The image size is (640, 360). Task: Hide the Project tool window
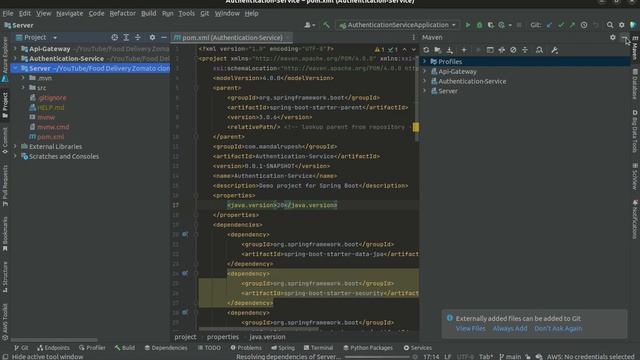(164, 37)
